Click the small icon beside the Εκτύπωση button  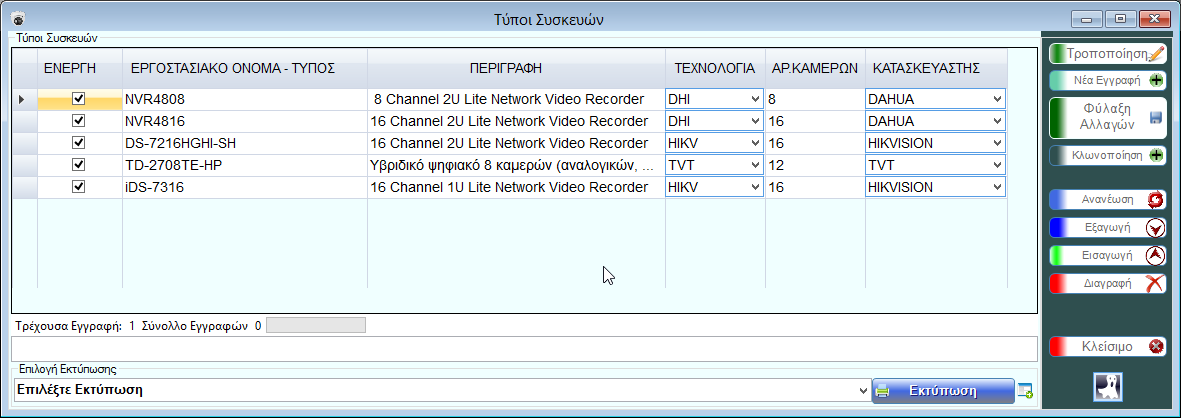[1025, 390]
